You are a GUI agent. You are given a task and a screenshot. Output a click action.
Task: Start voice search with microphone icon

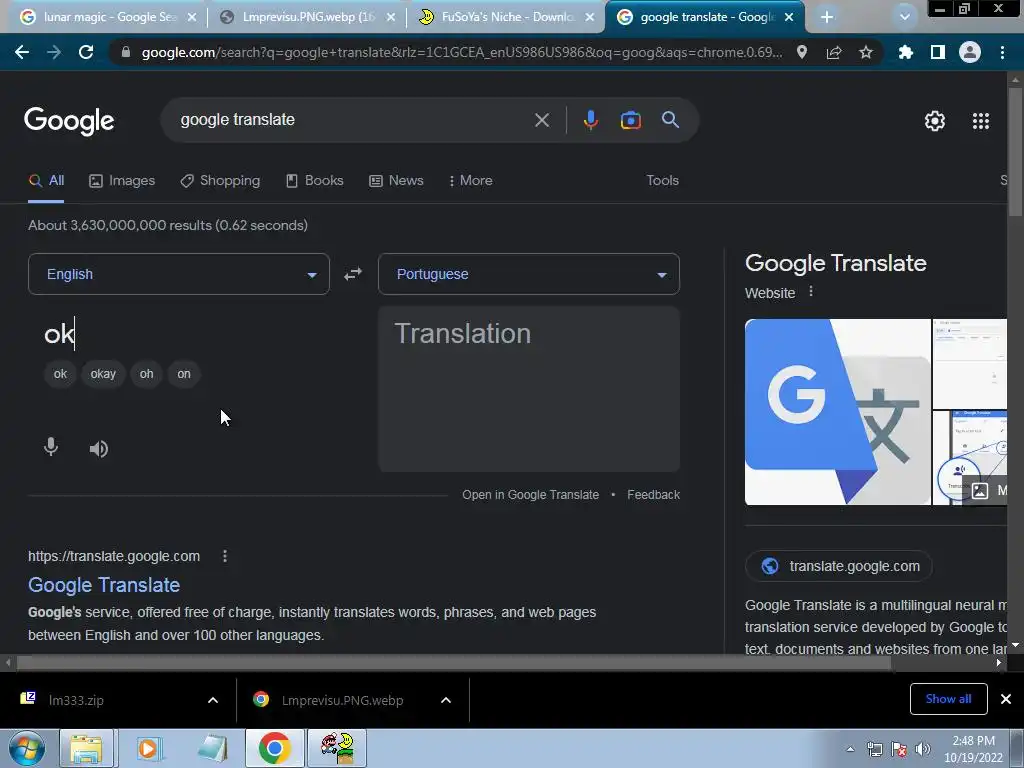(591, 120)
